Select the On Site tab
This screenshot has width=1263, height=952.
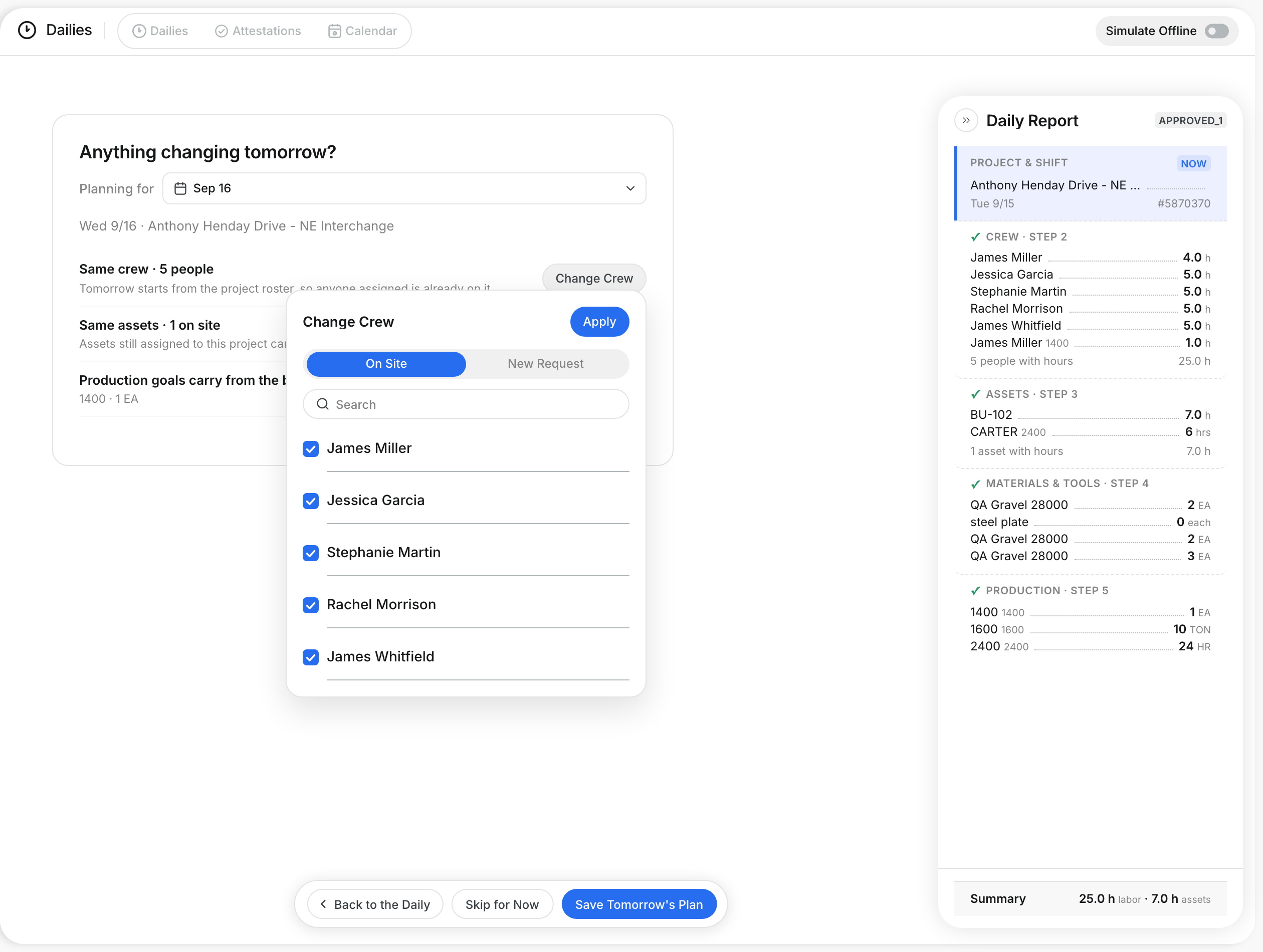[x=386, y=364]
